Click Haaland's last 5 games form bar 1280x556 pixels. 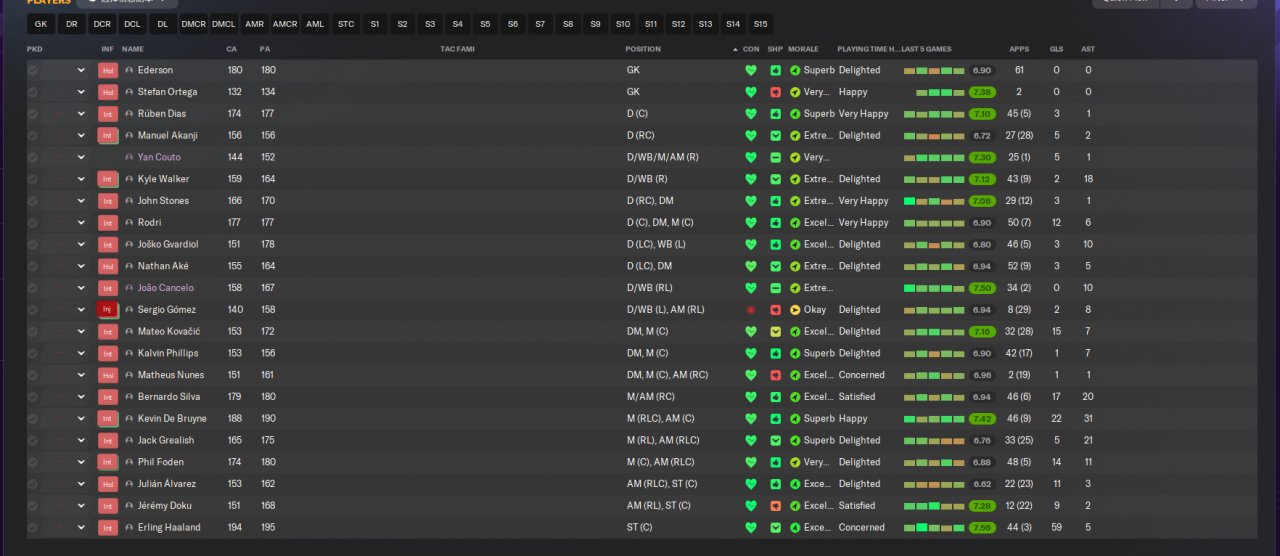[934, 528]
